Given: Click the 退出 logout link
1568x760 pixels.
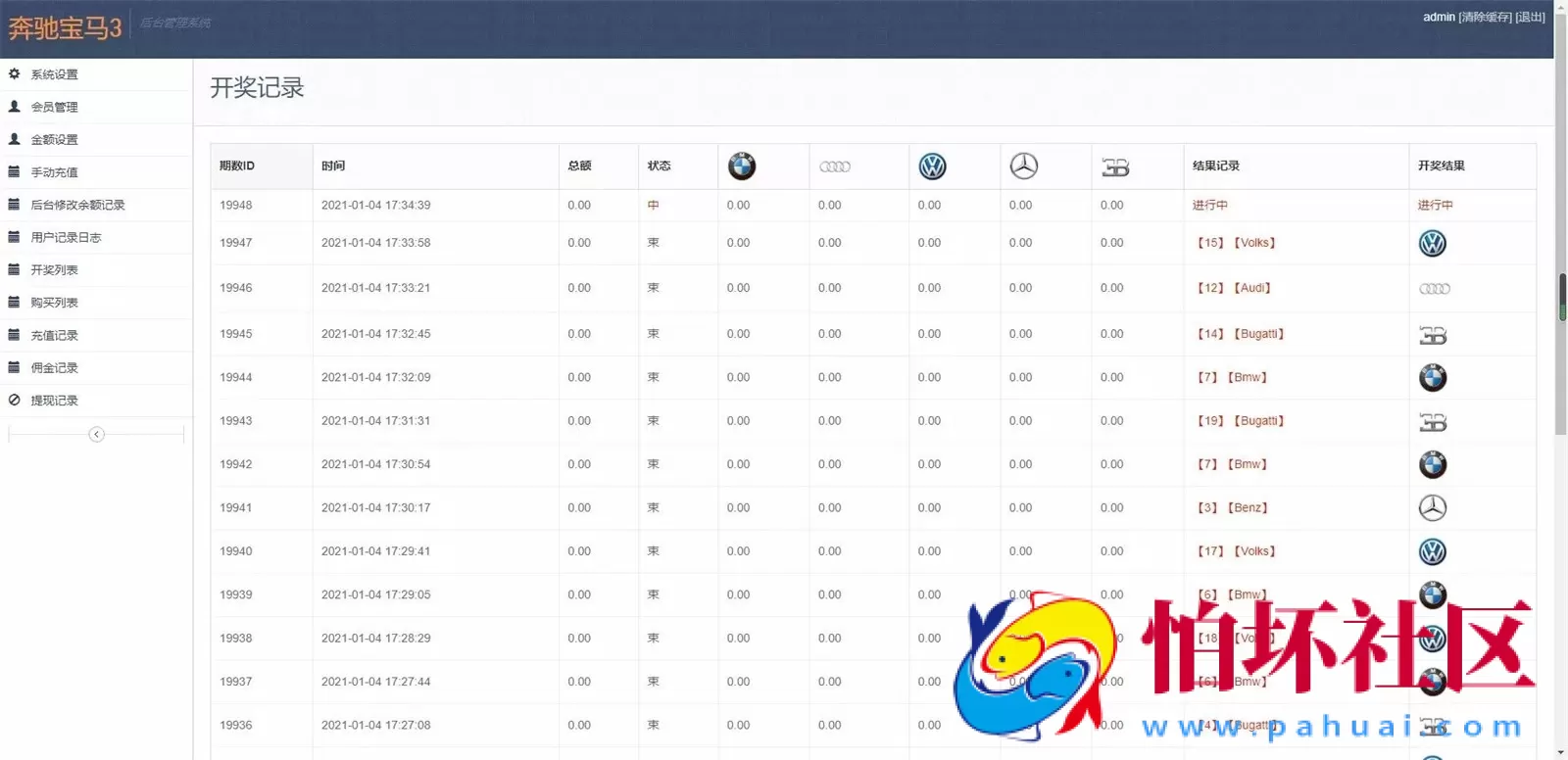Looking at the screenshot, I should tap(1530, 17).
